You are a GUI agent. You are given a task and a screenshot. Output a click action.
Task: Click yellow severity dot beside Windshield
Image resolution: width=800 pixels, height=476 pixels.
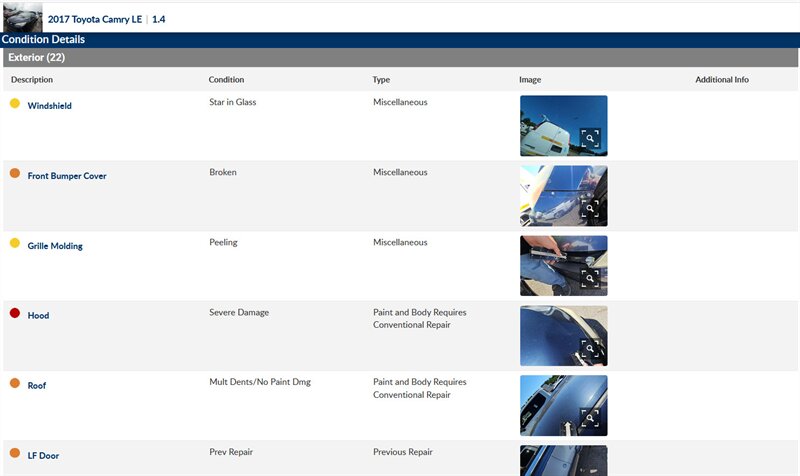tap(15, 103)
